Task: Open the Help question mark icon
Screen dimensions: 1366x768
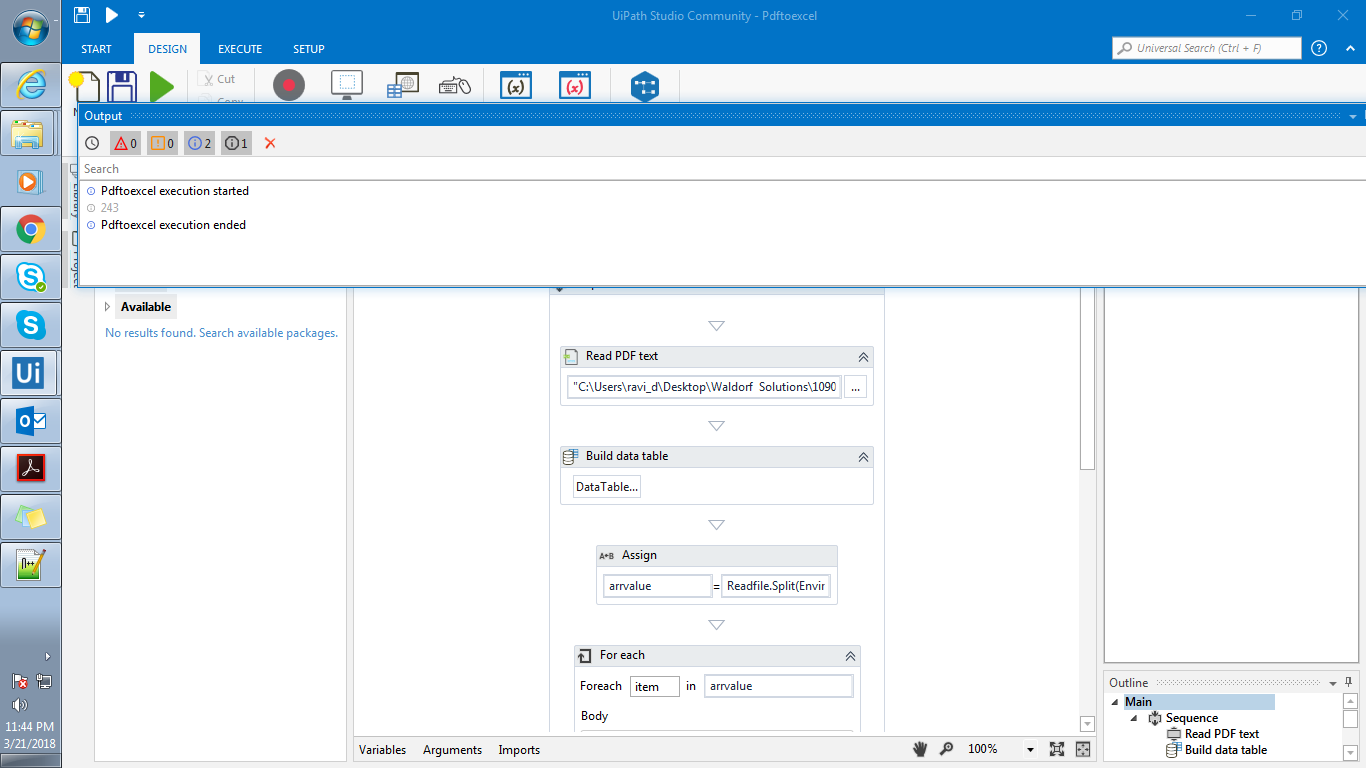Action: click(1319, 48)
